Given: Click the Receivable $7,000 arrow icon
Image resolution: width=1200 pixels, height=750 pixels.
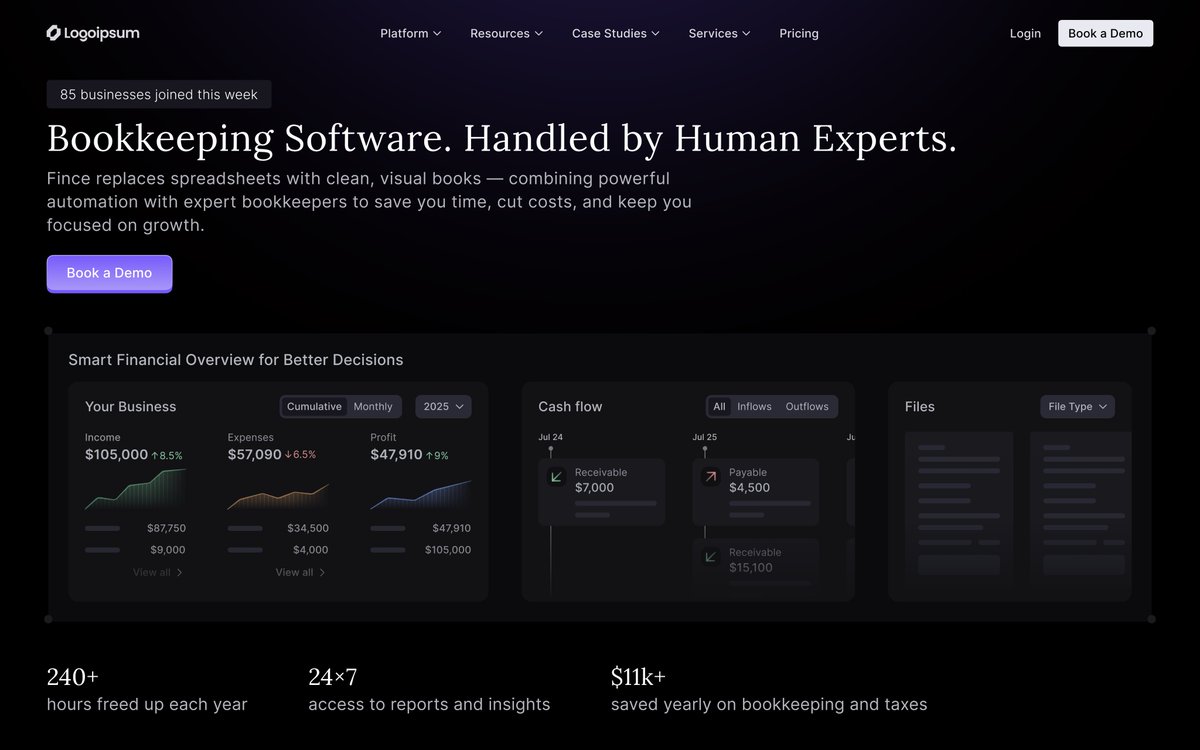Looking at the screenshot, I should point(556,477).
